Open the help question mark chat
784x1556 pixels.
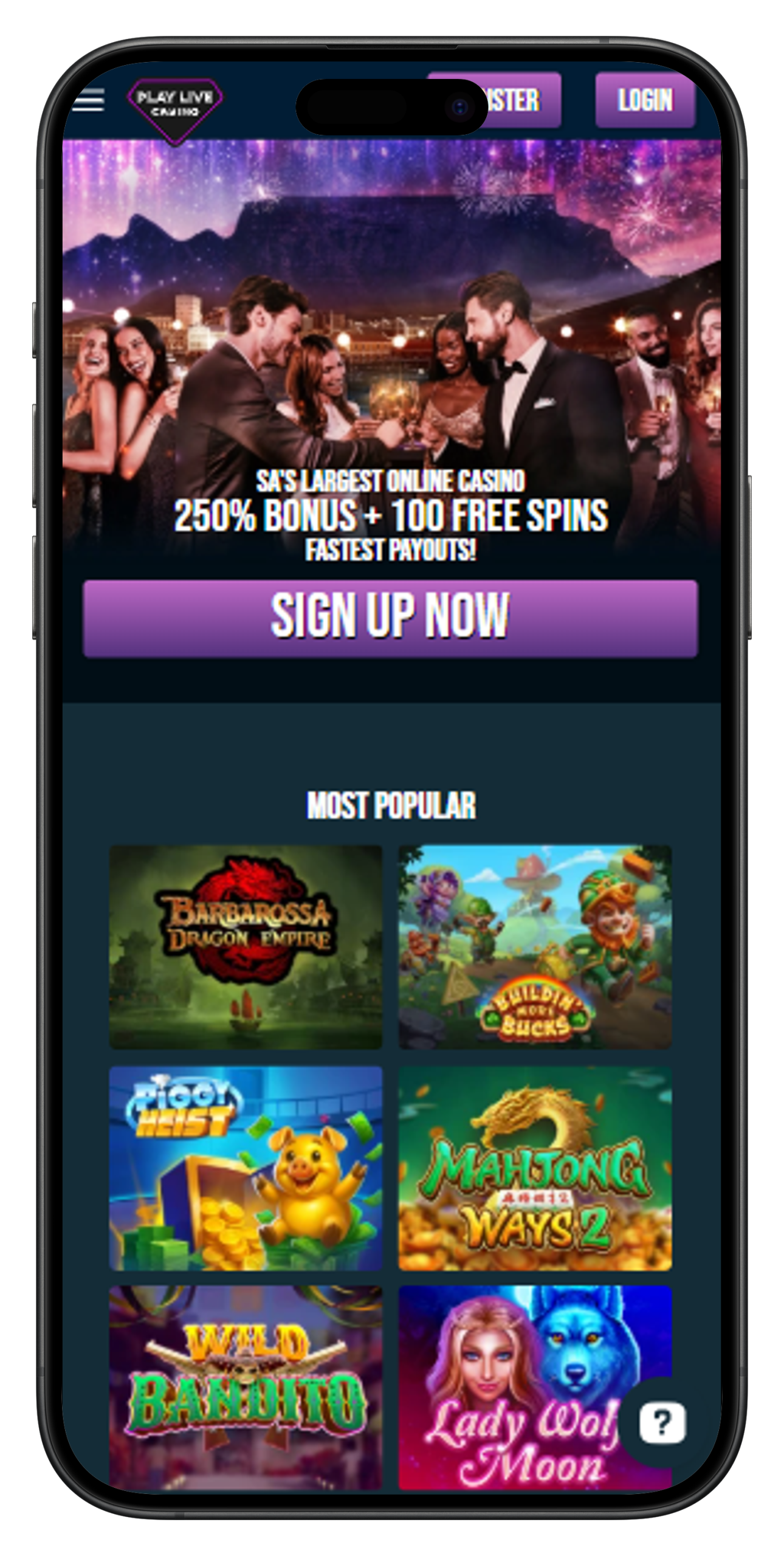coord(661,1422)
